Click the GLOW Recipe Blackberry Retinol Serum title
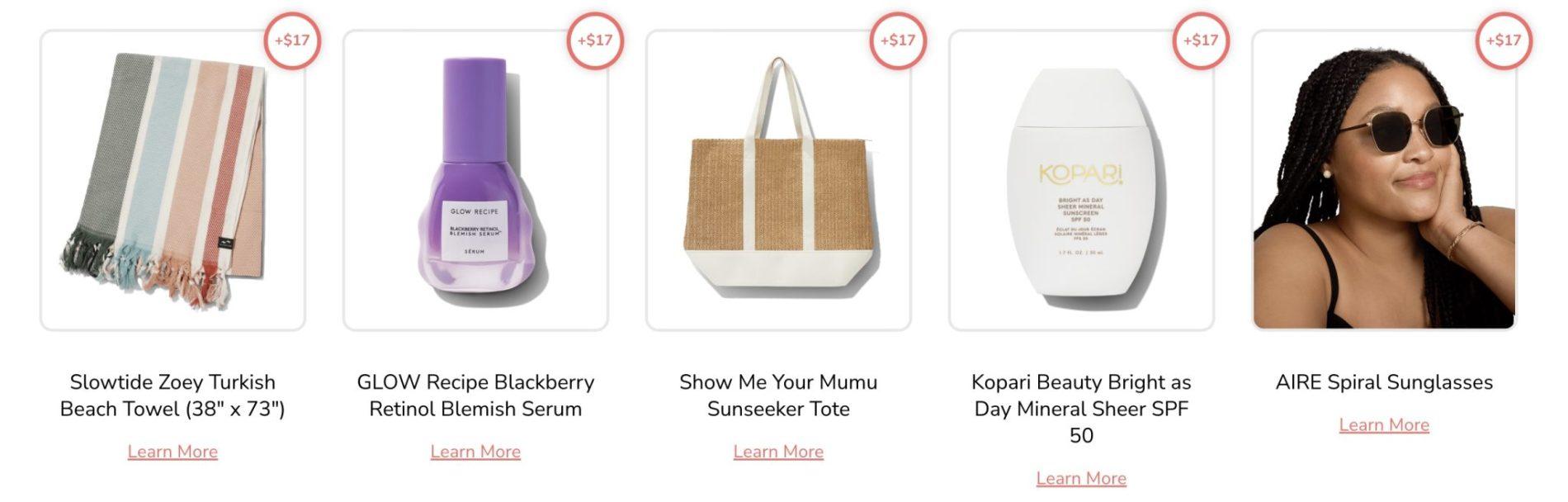The width and height of the screenshot is (1568, 502). 475,395
